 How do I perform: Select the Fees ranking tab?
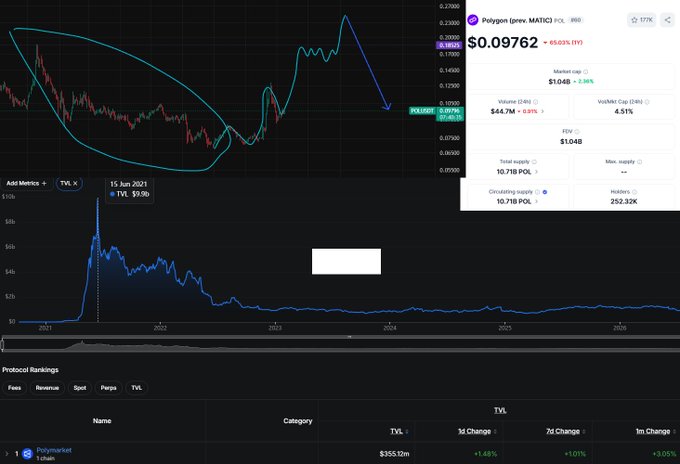point(14,388)
